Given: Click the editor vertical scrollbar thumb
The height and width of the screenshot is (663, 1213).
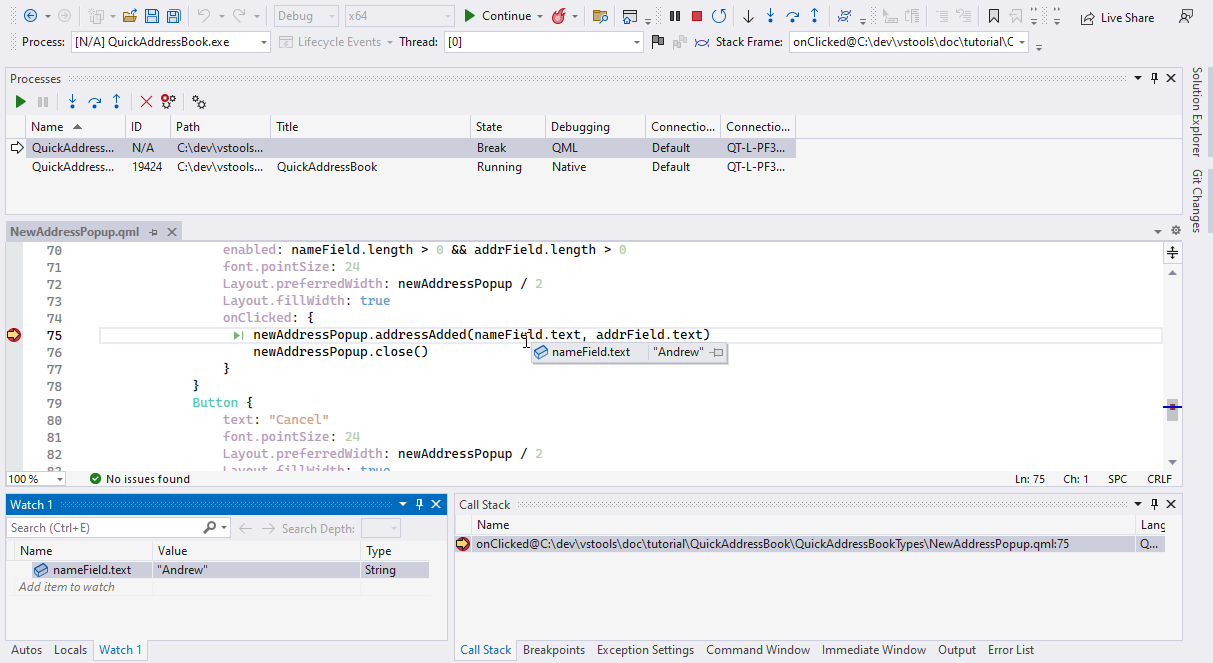Looking at the screenshot, I should click(x=1172, y=410).
